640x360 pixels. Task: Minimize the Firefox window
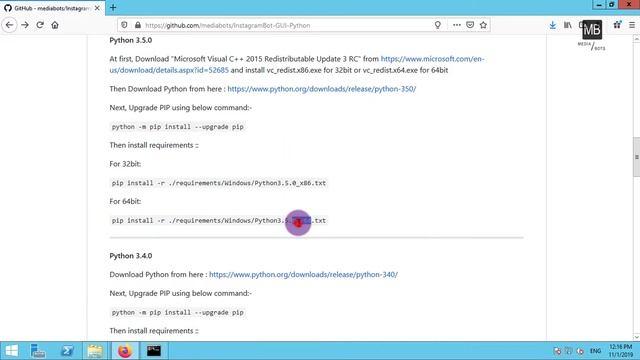coord(599,4)
